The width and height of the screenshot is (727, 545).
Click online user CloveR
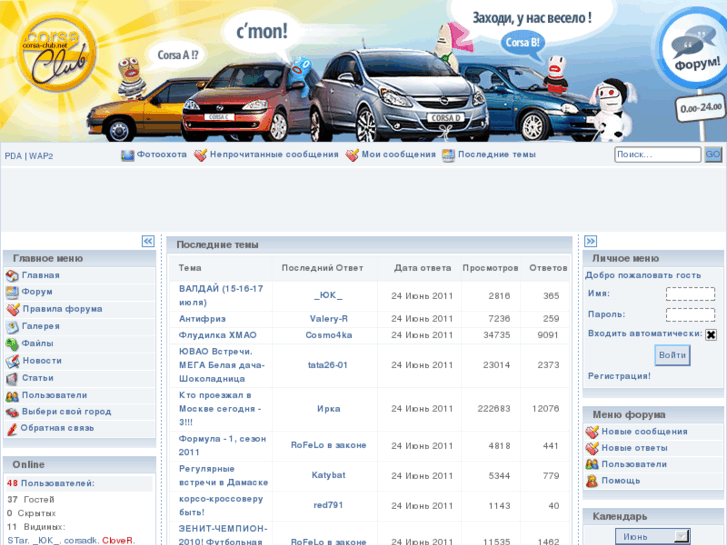(117, 540)
